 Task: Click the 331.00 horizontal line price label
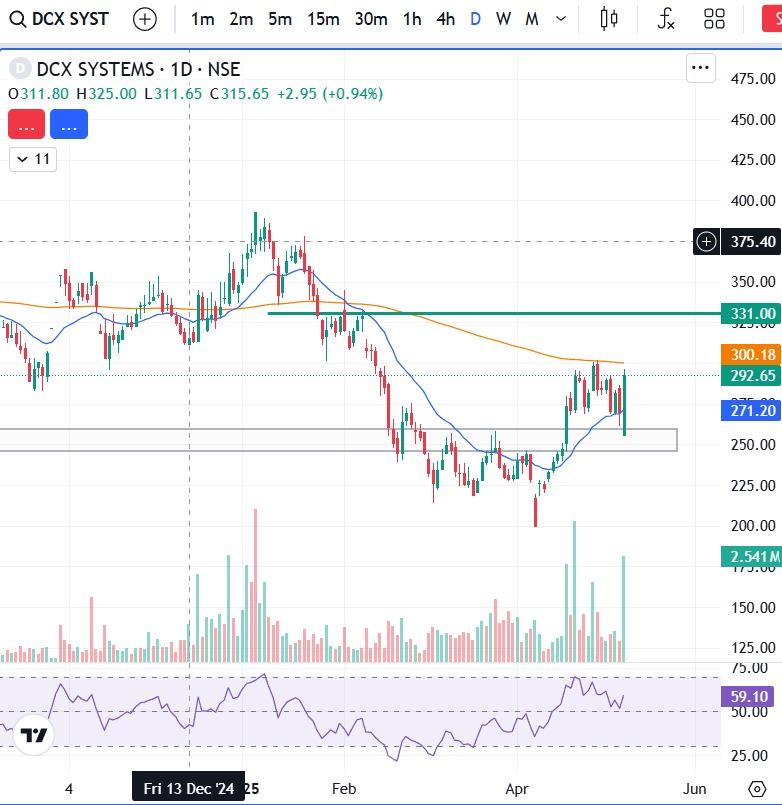[x=752, y=314]
